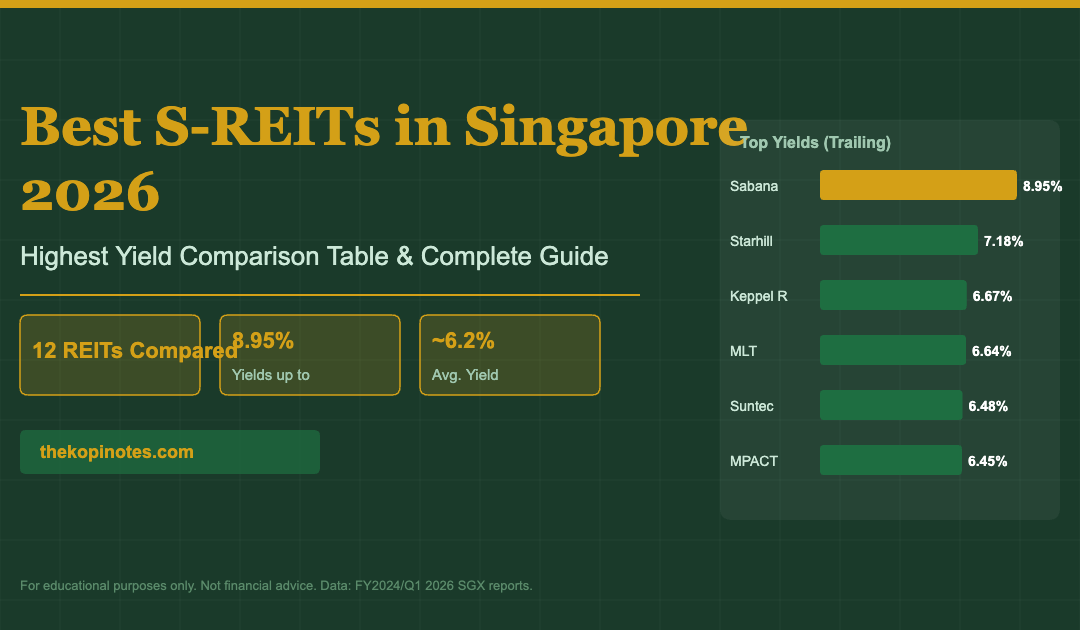Click the MPACT yield bar
Screen dimensions: 1080x630
pos(891,461)
